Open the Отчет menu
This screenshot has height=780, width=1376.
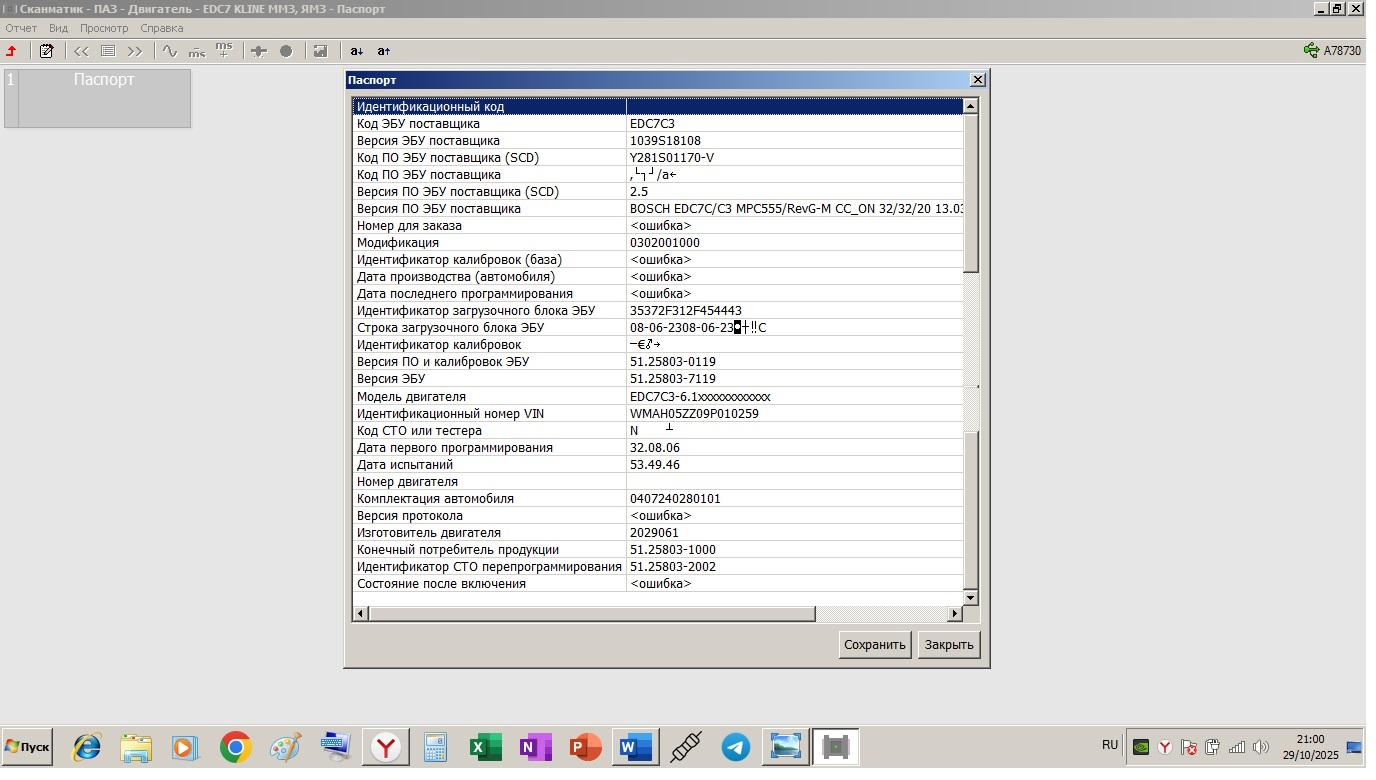tap(20, 28)
